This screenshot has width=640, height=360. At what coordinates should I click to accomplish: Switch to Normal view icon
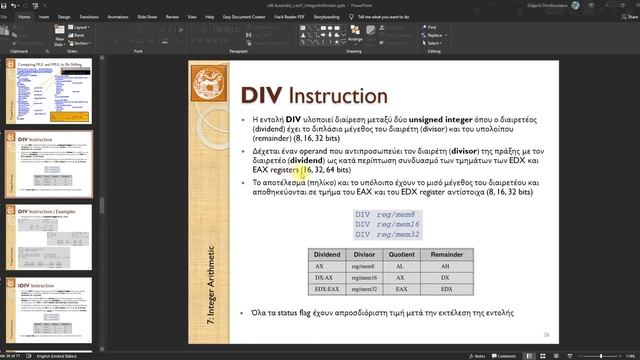(529, 356)
